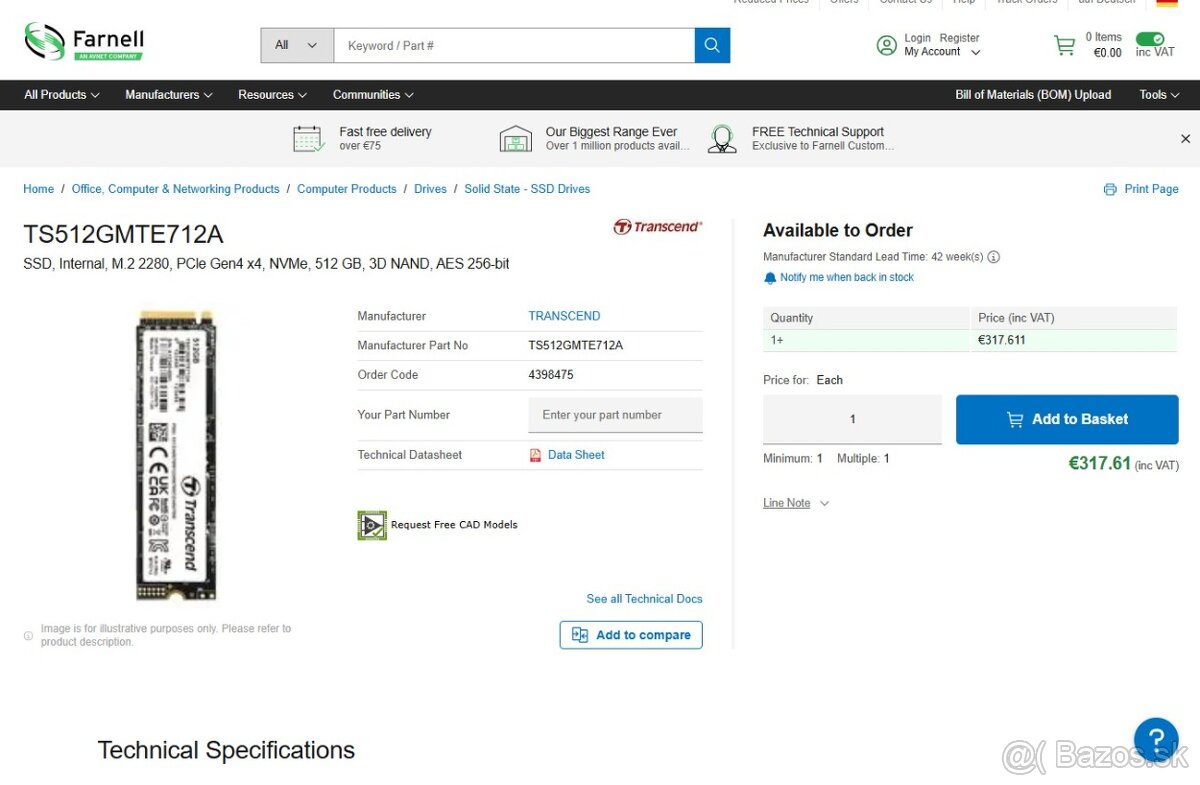Click the notify-me bell icon
This screenshot has width=1200, height=785.
pos(769,277)
